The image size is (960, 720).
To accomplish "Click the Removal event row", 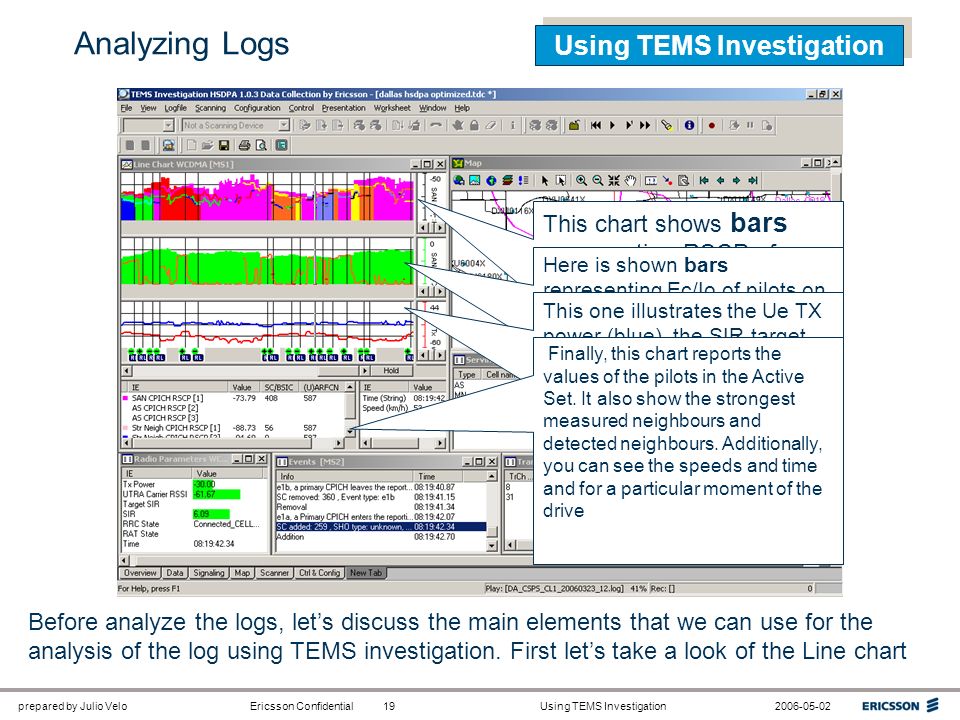I will (381, 507).
